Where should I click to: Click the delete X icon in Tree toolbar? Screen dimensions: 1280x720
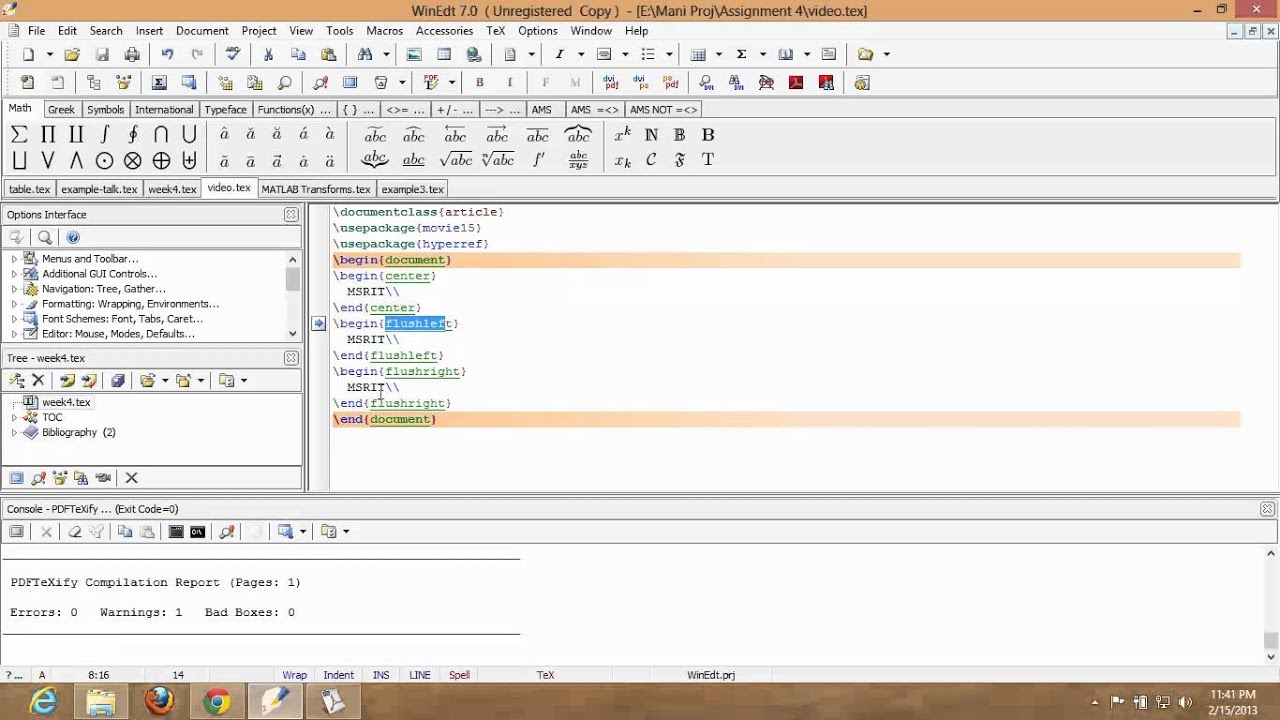pos(39,381)
